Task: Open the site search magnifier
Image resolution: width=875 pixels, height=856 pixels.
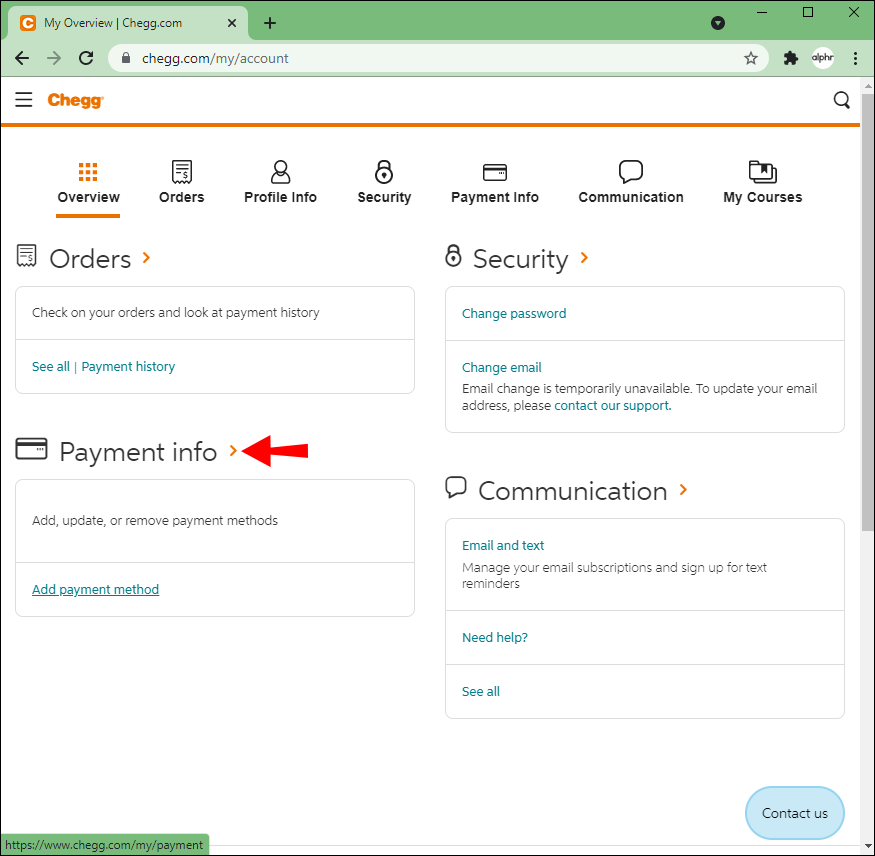Action: point(842,100)
